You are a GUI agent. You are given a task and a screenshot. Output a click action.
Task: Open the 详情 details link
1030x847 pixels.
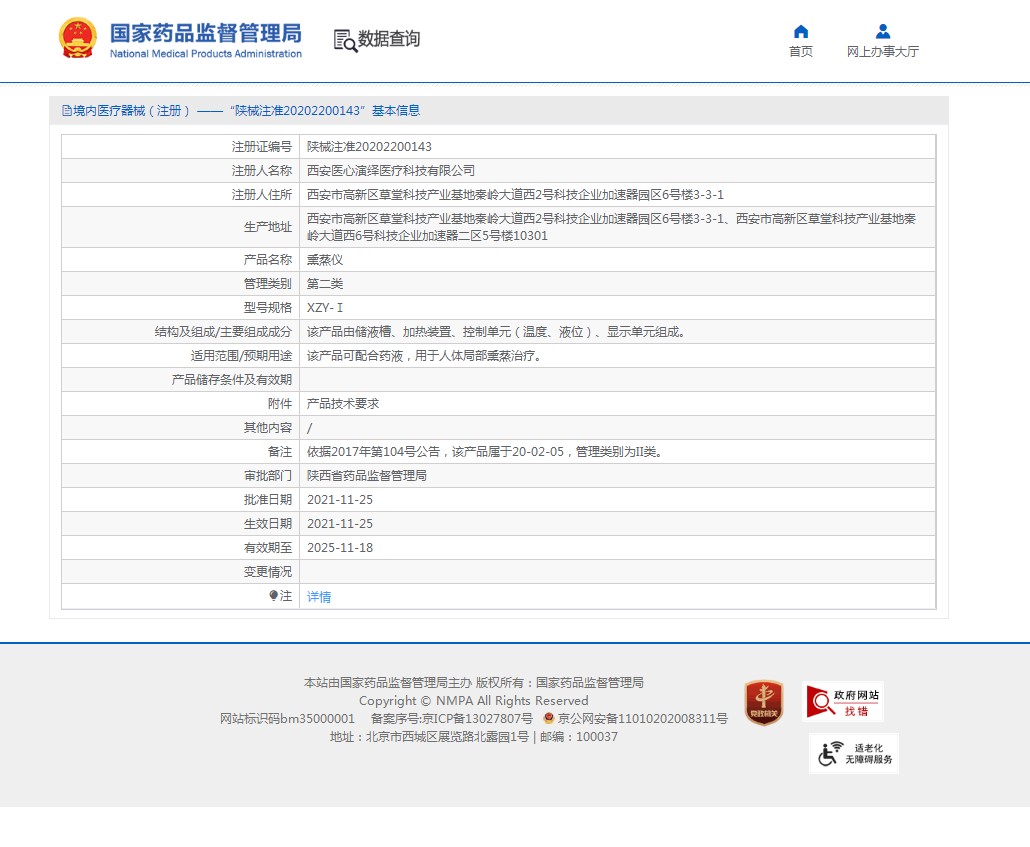pyautogui.click(x=319, y=597)
